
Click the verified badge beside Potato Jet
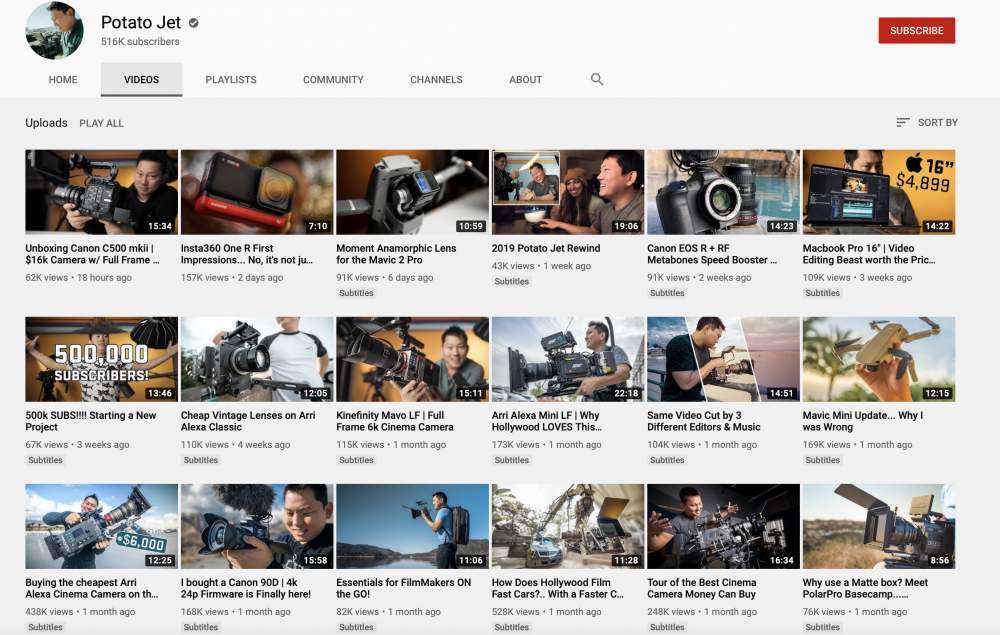pos(193,22)
